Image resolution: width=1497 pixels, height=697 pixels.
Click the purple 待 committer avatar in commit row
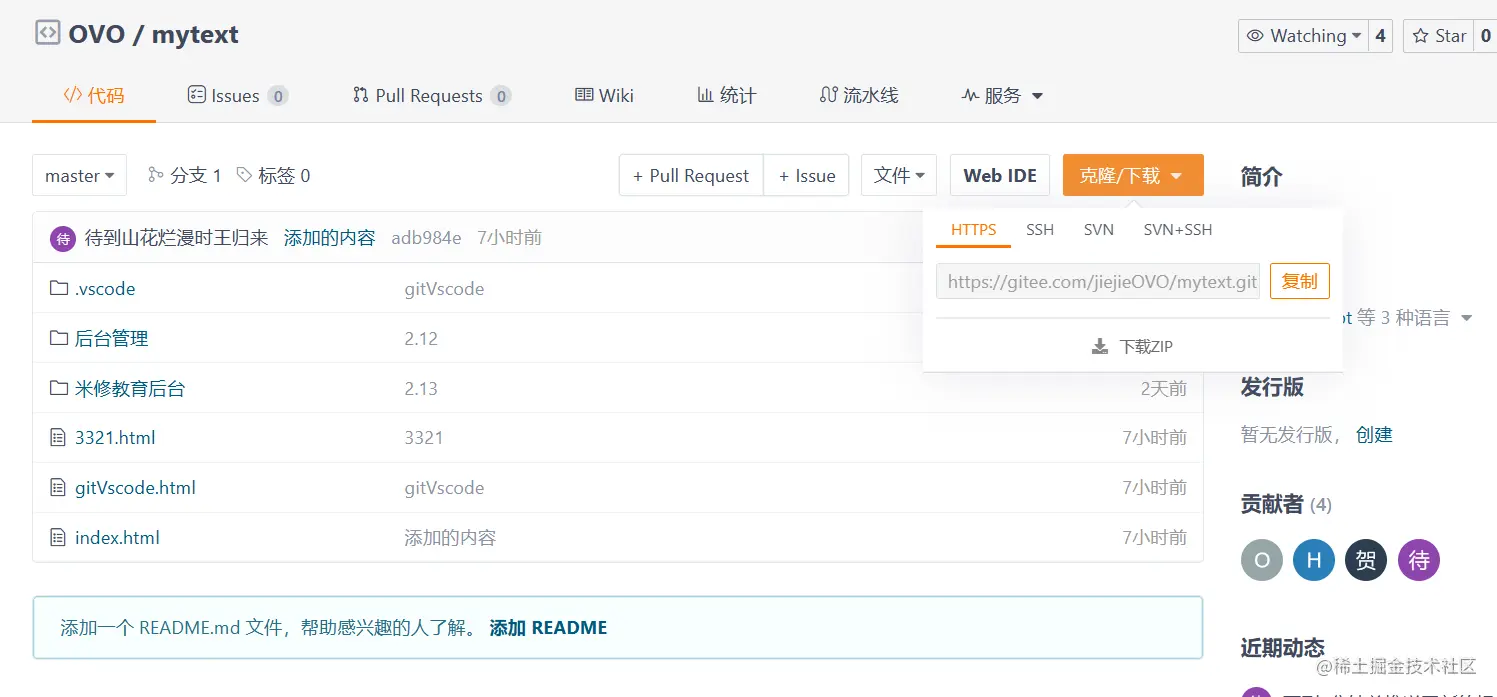tap(63, 238)
